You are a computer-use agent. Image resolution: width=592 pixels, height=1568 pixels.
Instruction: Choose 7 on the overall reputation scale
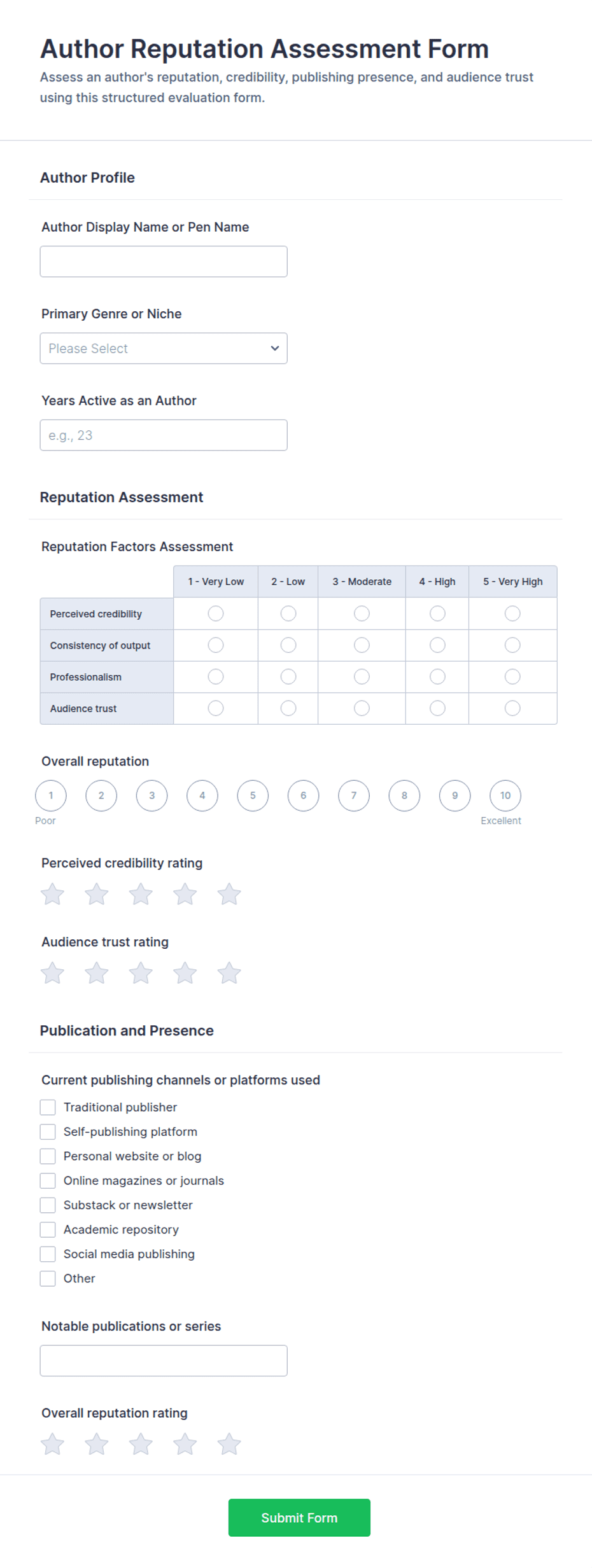354,795
